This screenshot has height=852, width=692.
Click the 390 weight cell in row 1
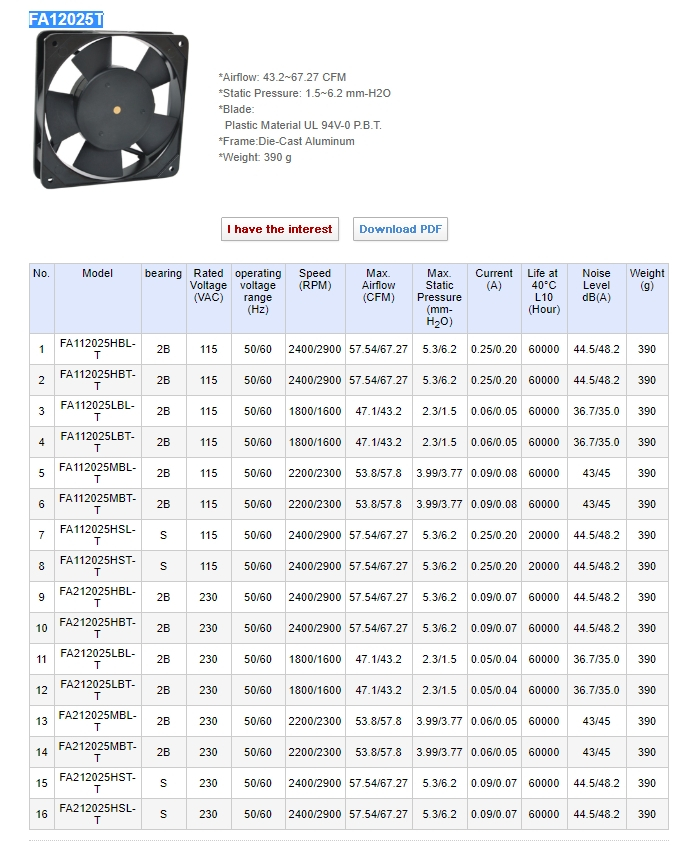click(647, 349)
